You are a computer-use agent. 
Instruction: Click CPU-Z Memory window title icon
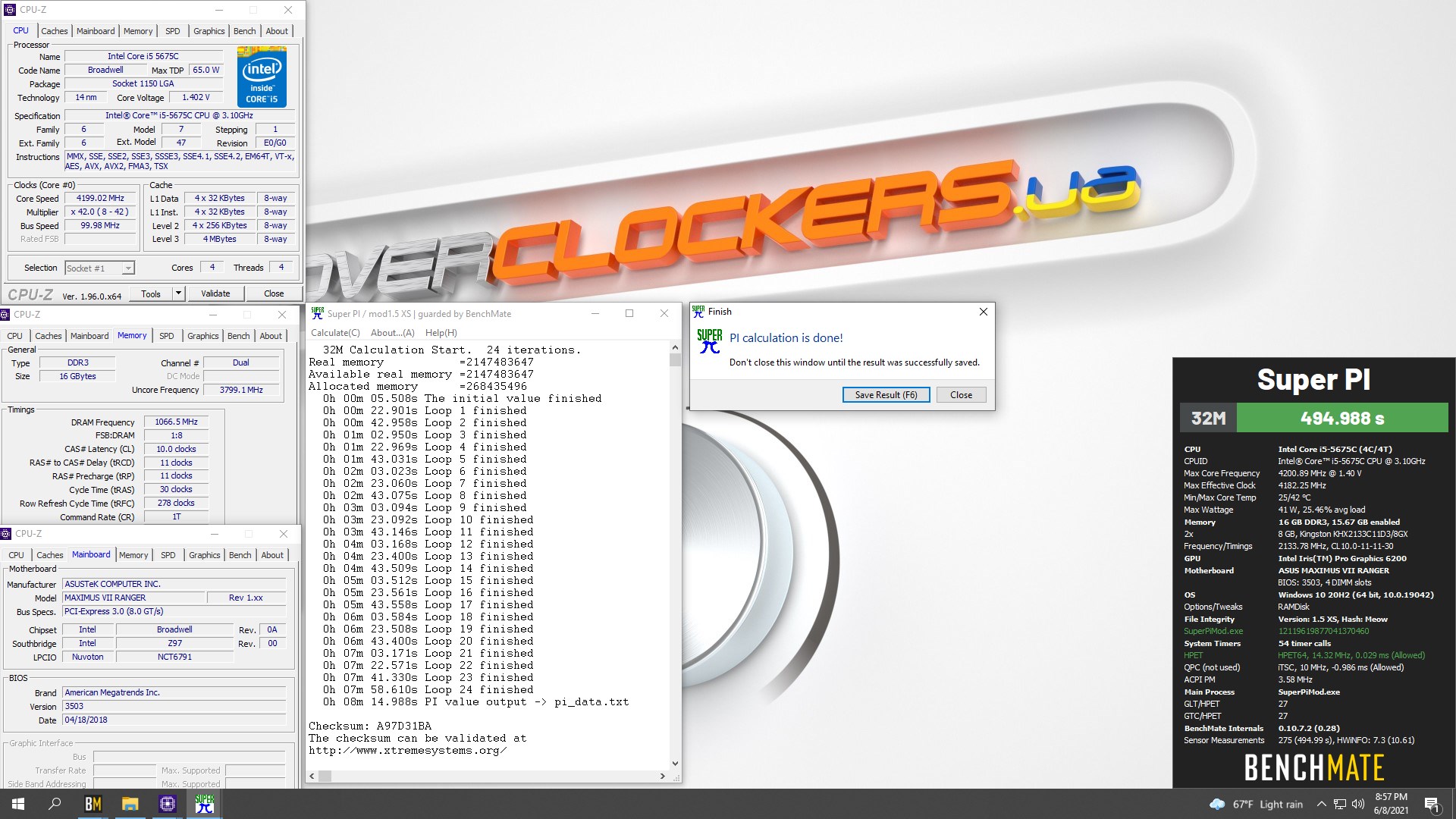(5, 314)
